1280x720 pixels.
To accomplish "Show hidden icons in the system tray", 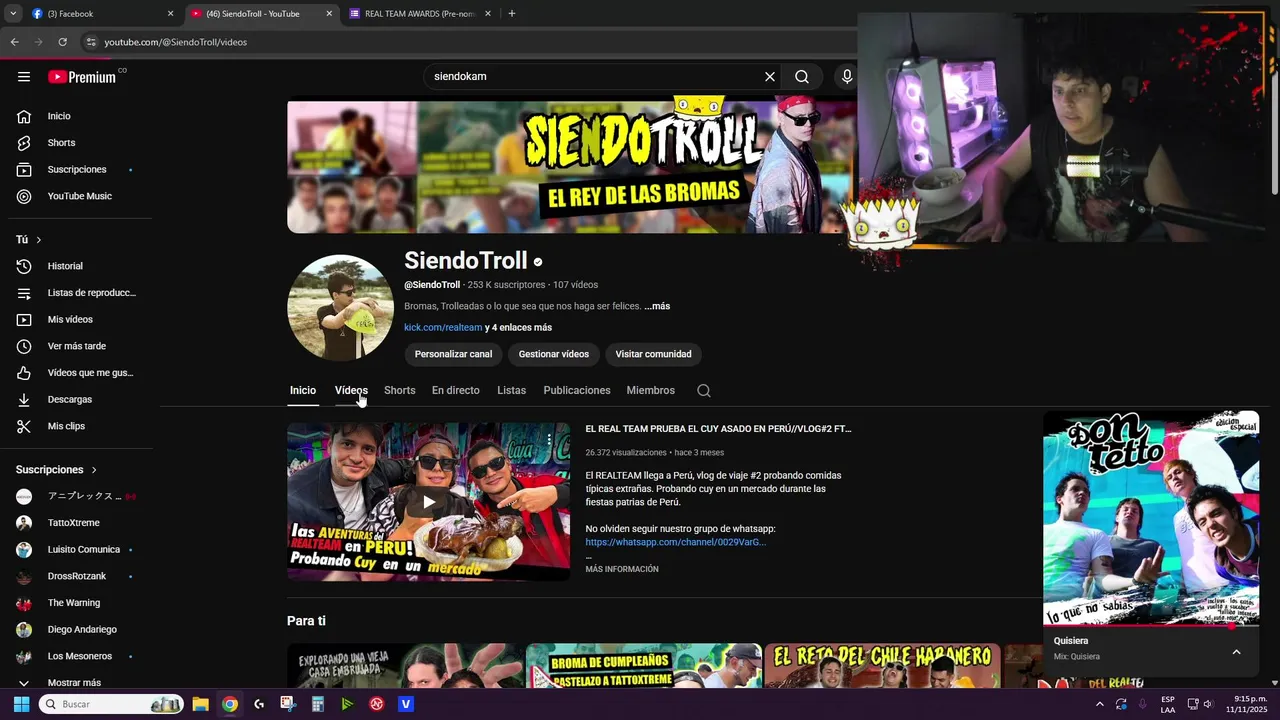I will pos(1099,704).
